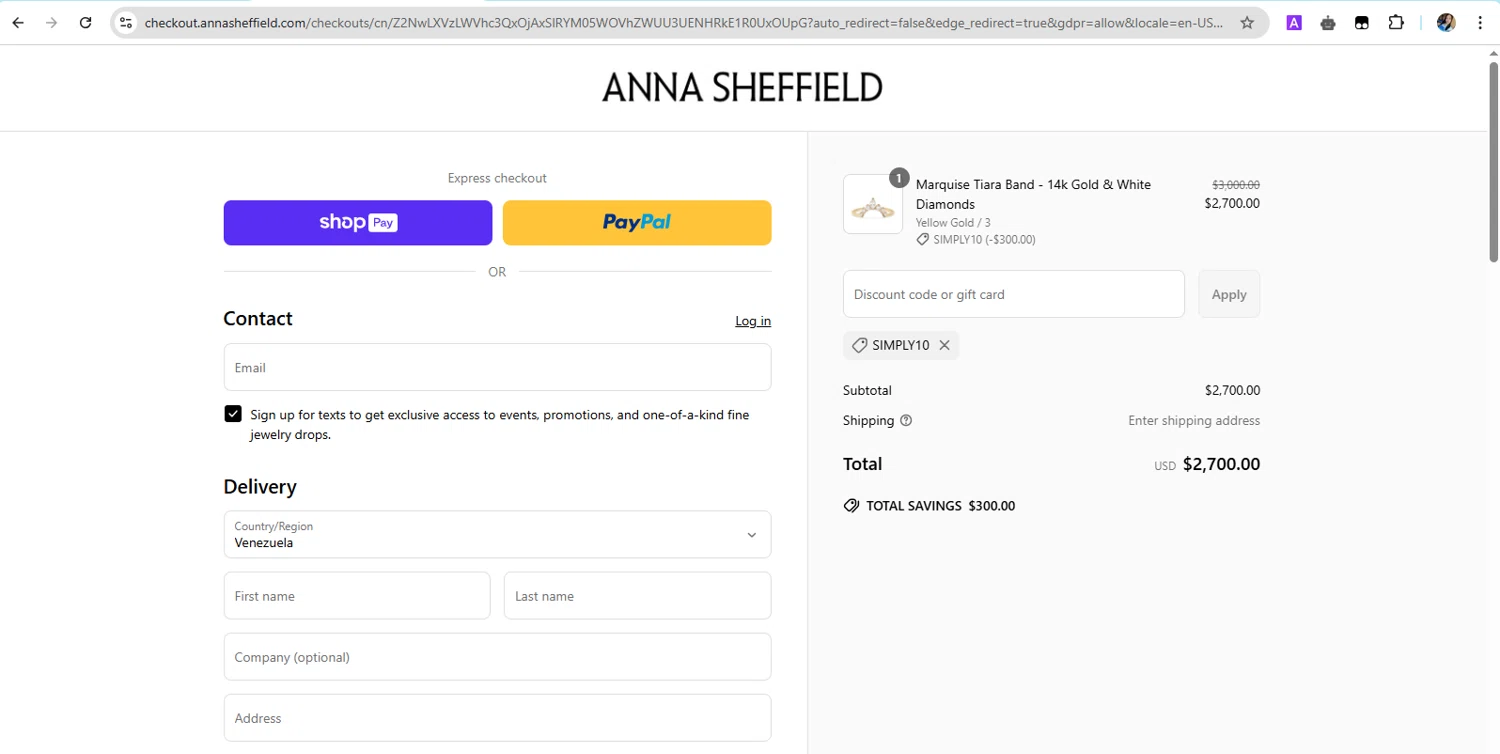The image size is (1500, 754).
Task: Click the TOTAL SAVINGS $300.00 text
Action: point(940,506)
